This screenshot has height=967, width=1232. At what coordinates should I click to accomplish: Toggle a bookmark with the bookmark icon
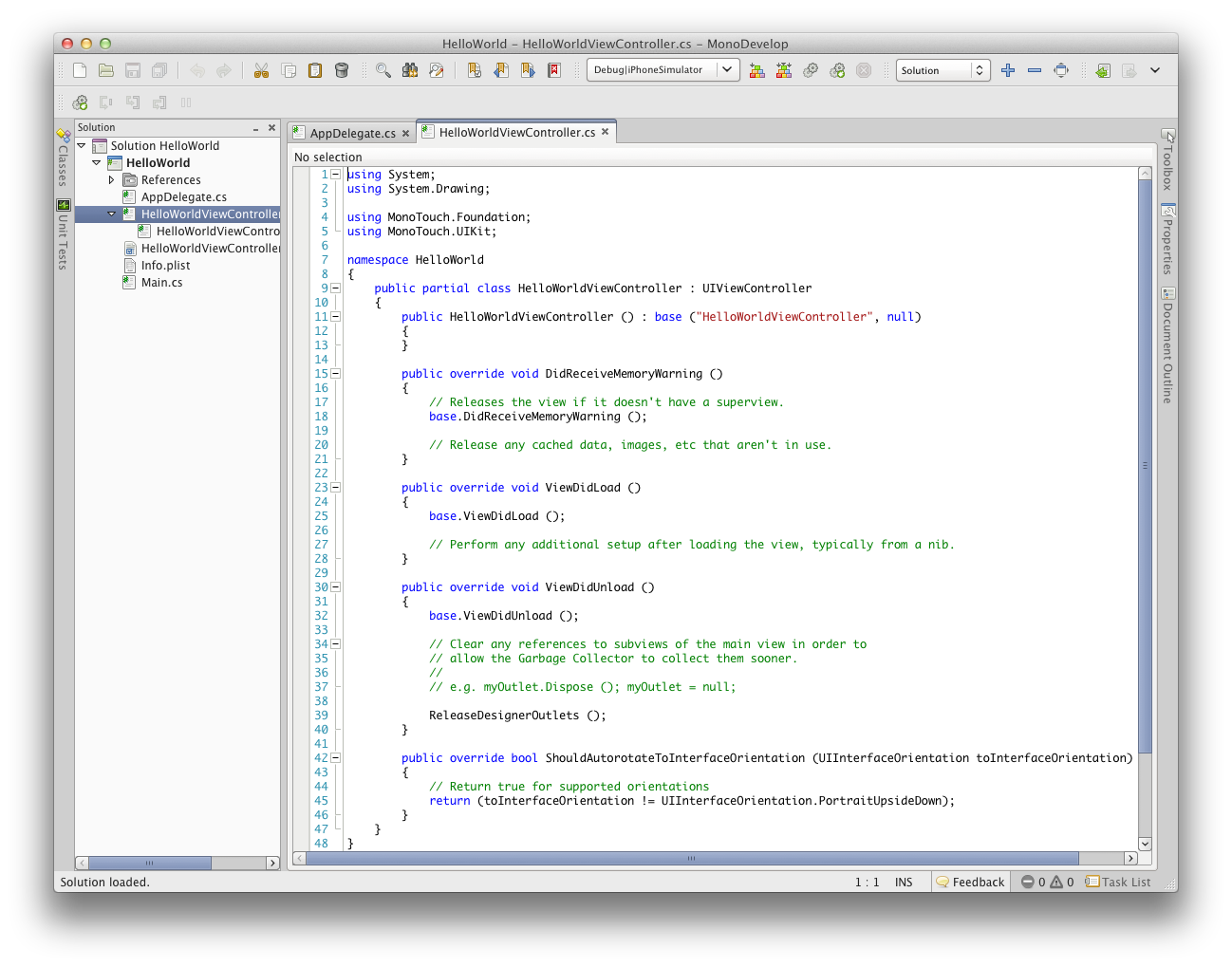click(x=473, y=70)
